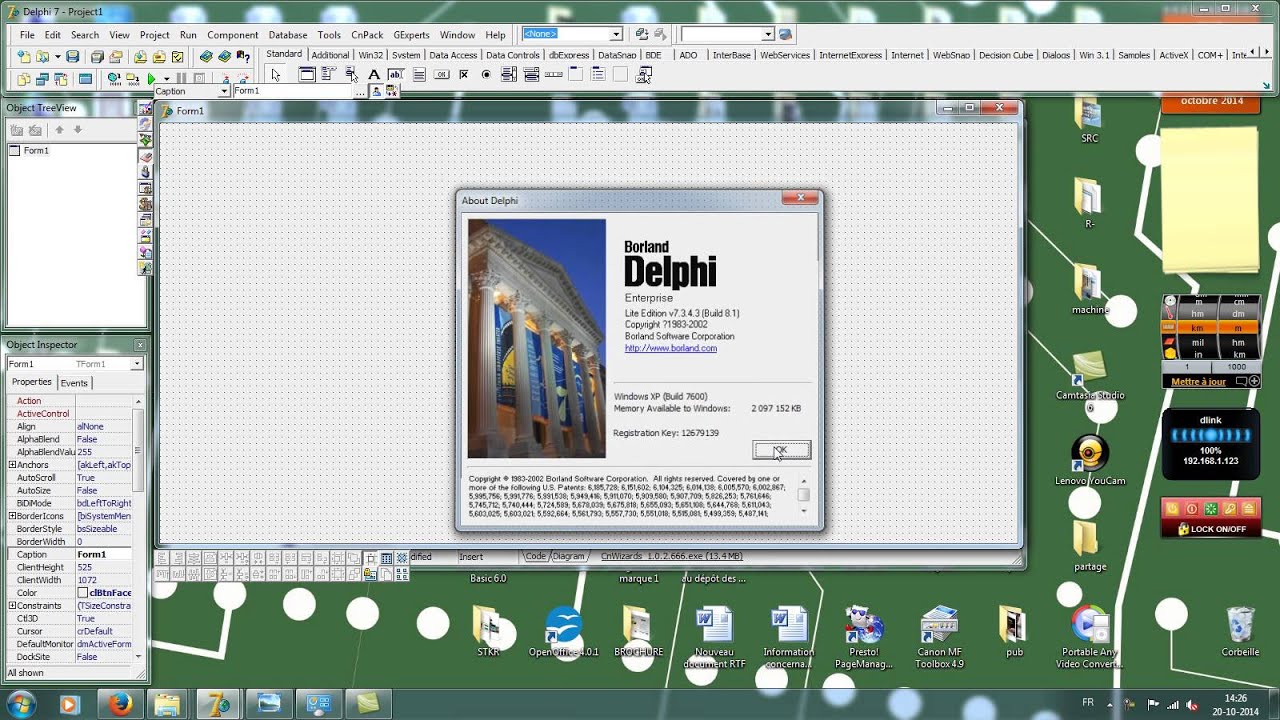Select the Frames component icon
Viewport: 1280px width, 720px height.
(307, 75)
